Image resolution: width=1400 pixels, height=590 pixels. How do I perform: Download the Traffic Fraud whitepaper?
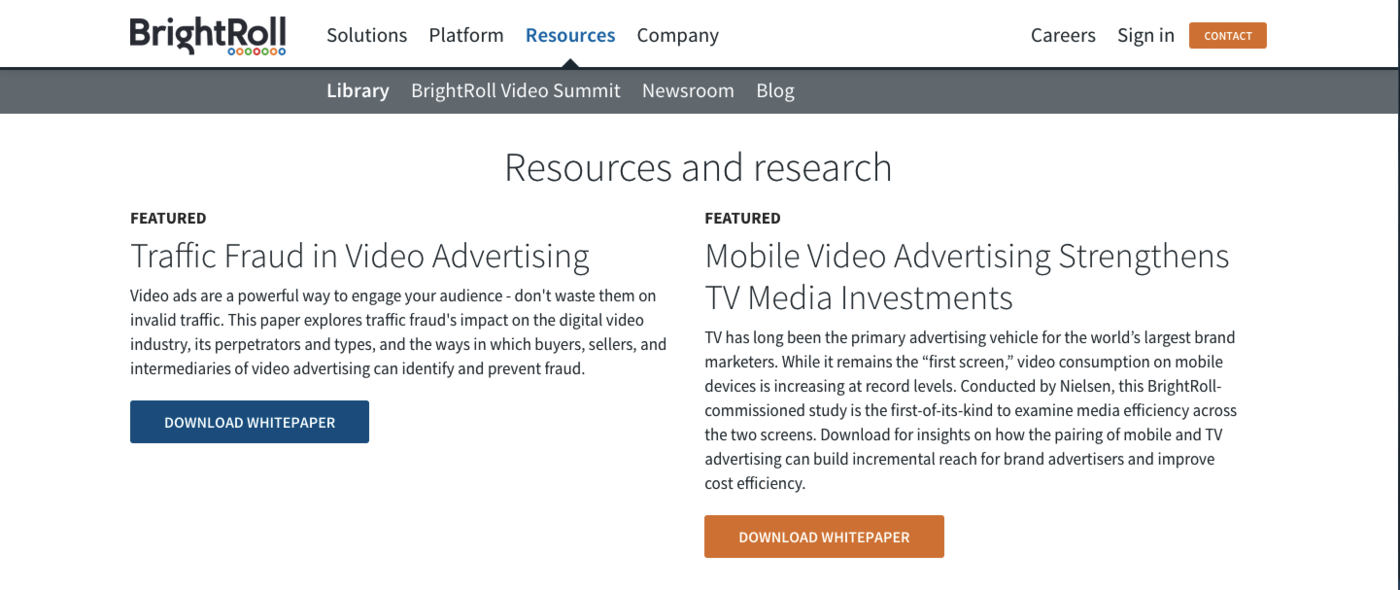(x=249, y=421)
